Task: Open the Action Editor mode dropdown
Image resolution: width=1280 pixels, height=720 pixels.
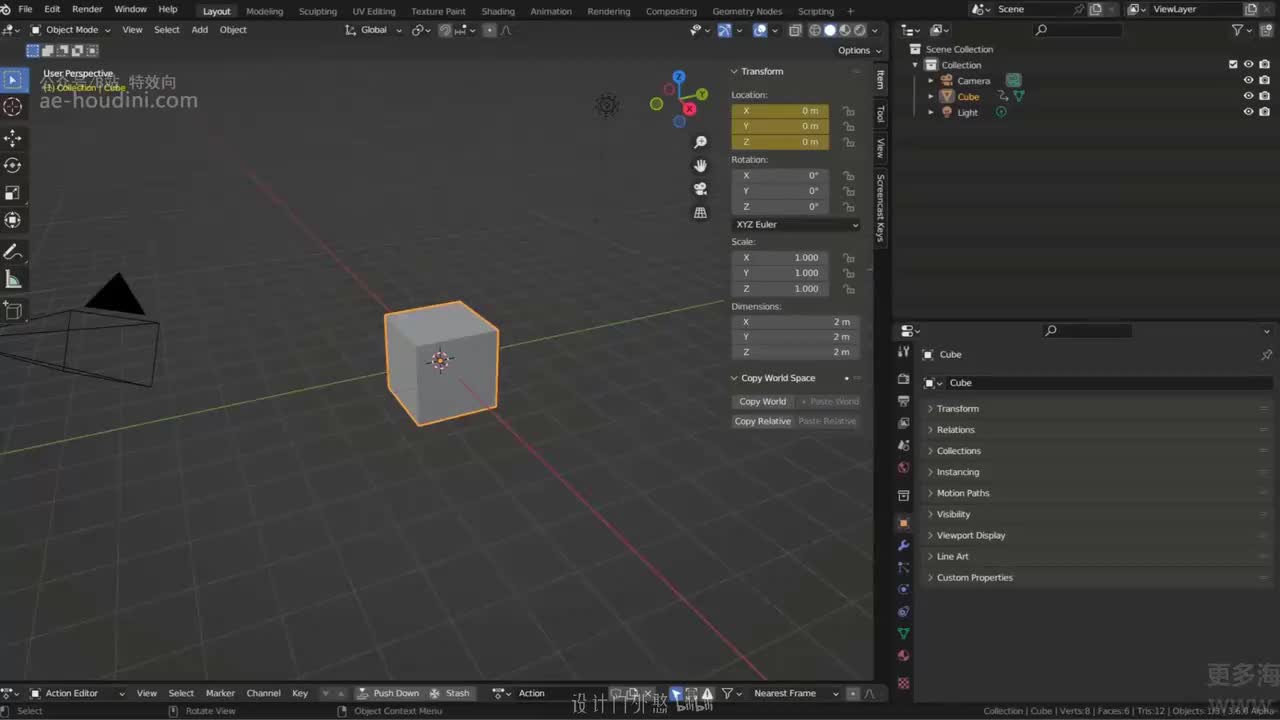Action: (x=78, y=693)
